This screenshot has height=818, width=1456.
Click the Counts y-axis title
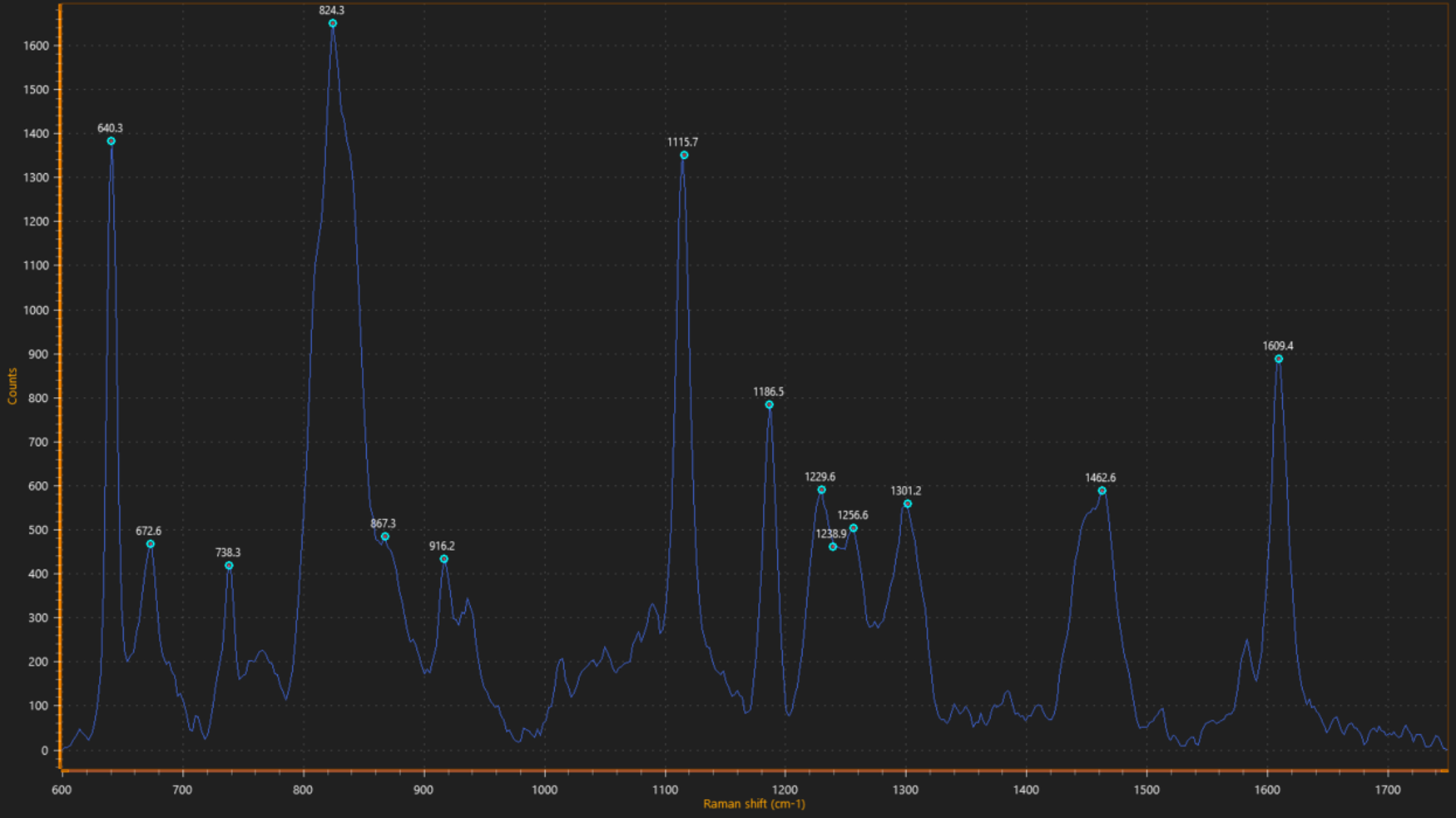coord(12,386)
